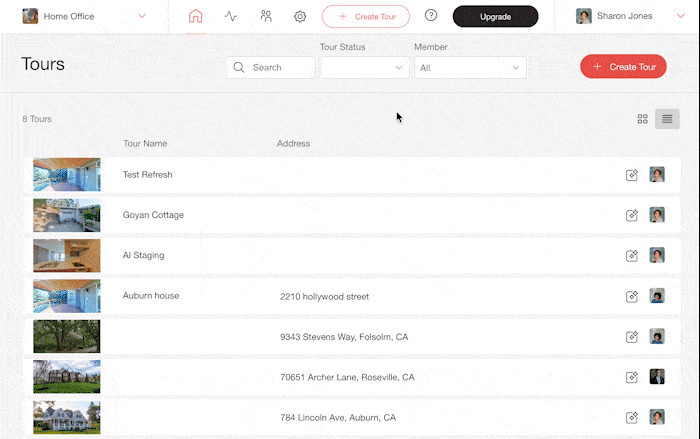700x439 pixels.
Task: Click the tour Search input field
Action: 272,68
